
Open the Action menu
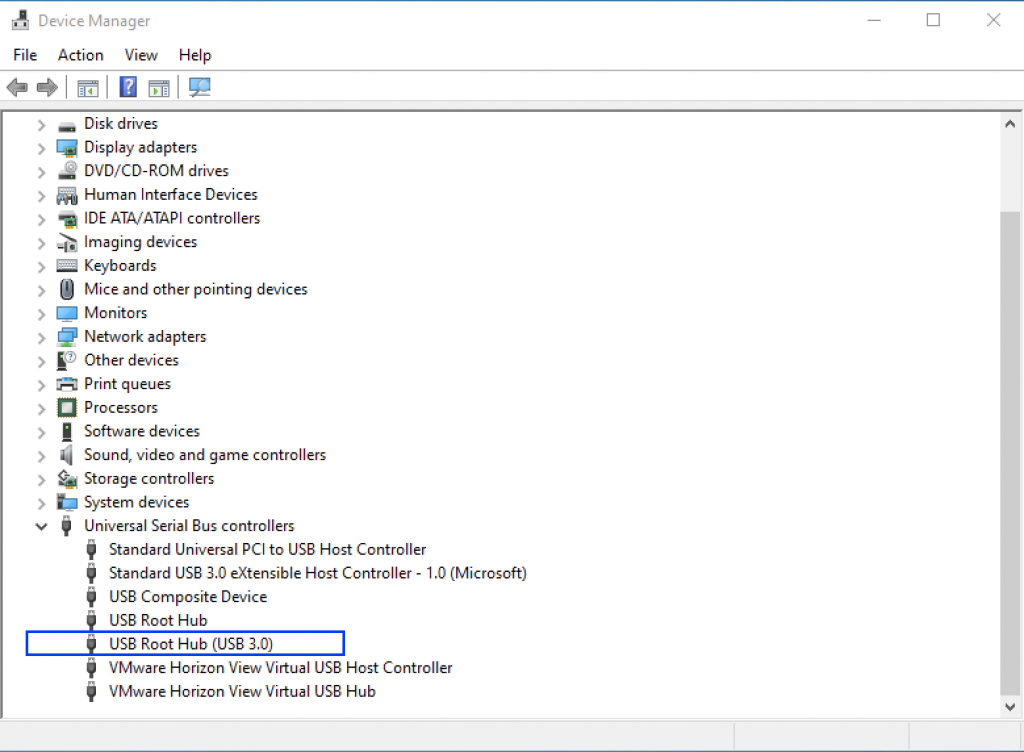coord(80,55)
